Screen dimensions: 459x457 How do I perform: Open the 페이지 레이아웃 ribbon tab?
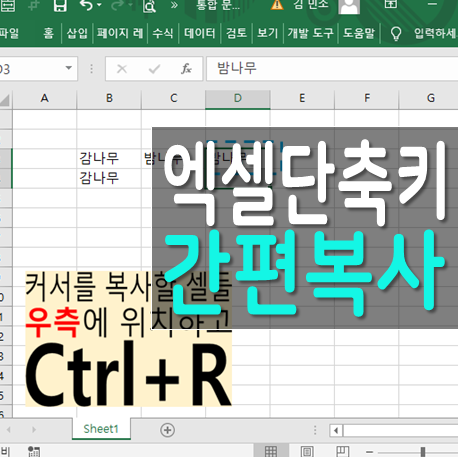coord(120,33)
